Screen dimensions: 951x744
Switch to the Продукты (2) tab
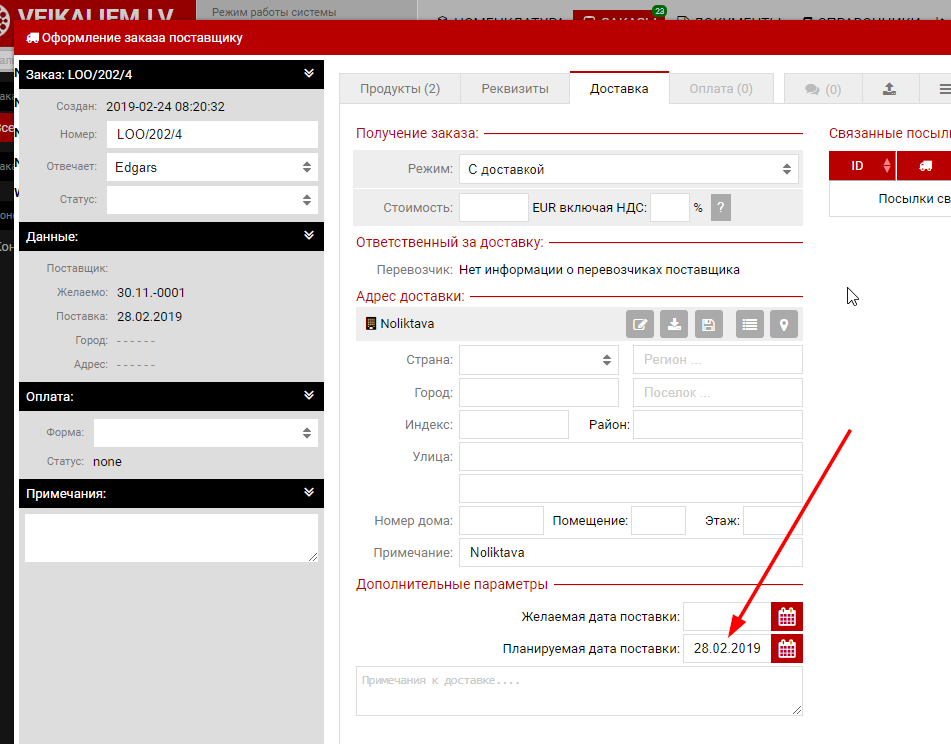point(400,89)
